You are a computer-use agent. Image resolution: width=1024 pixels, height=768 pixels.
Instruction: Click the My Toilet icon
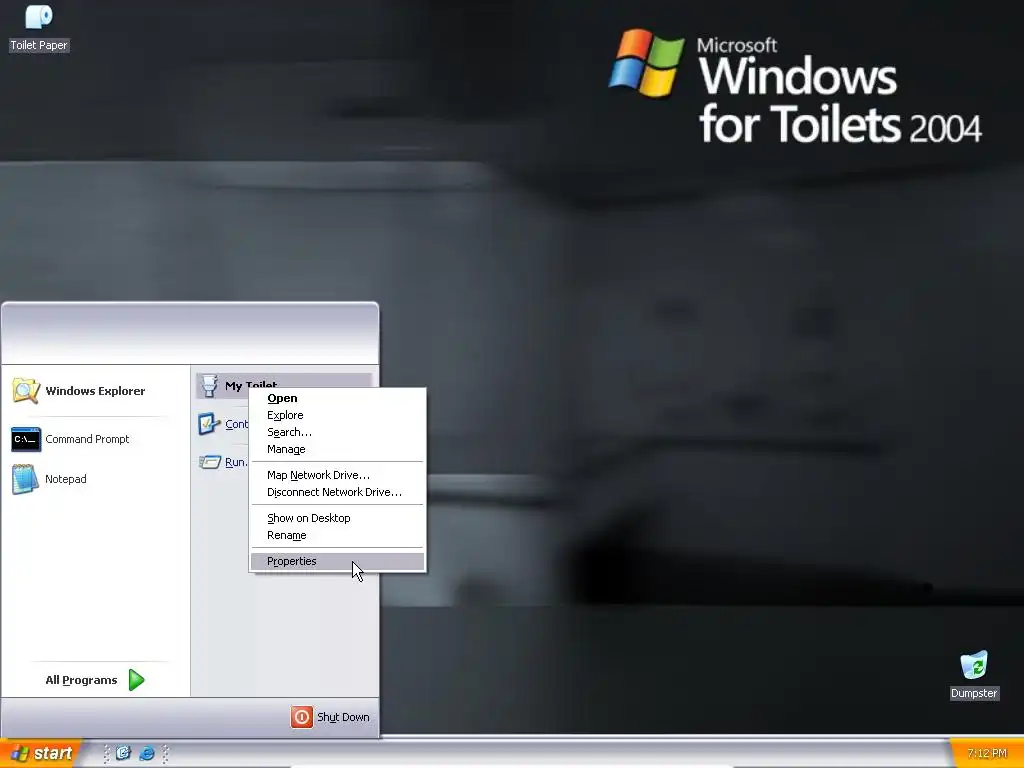coord(209,385)
